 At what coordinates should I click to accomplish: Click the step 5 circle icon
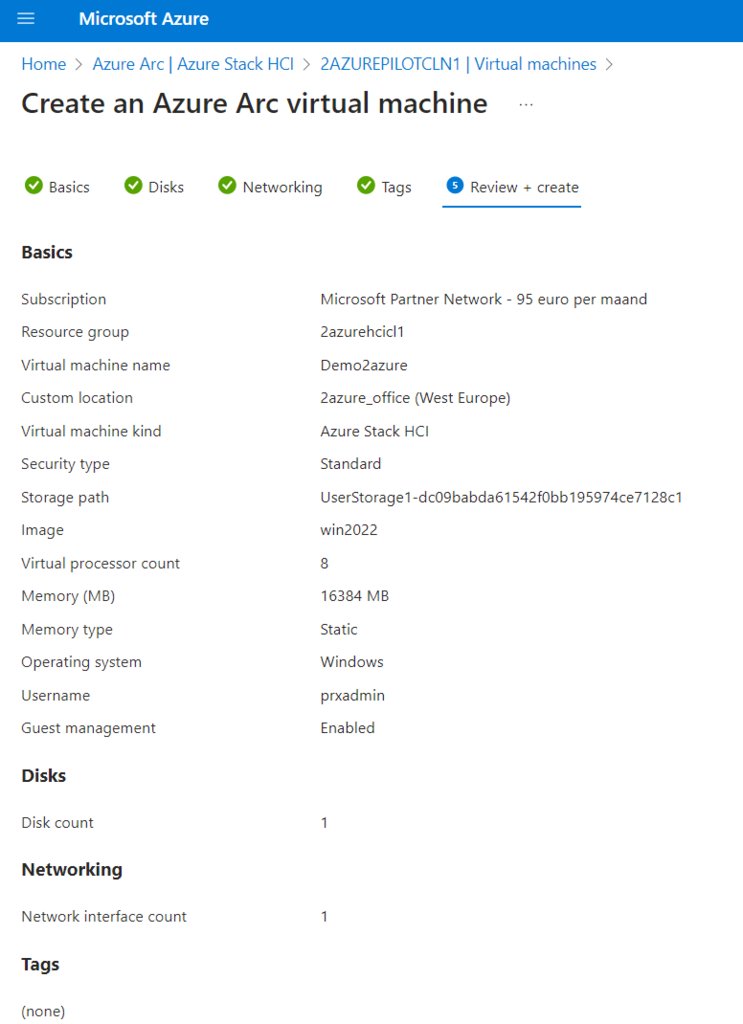pyautogui.click(x=455, y=185)
